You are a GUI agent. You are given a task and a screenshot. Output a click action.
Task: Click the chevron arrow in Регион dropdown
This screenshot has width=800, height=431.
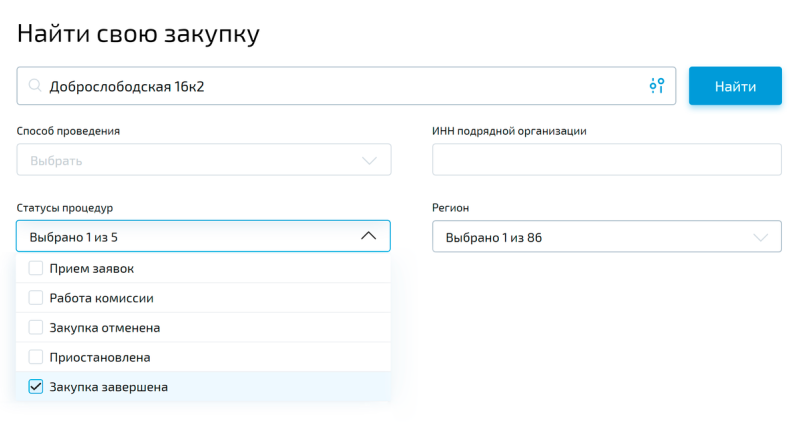760,238
